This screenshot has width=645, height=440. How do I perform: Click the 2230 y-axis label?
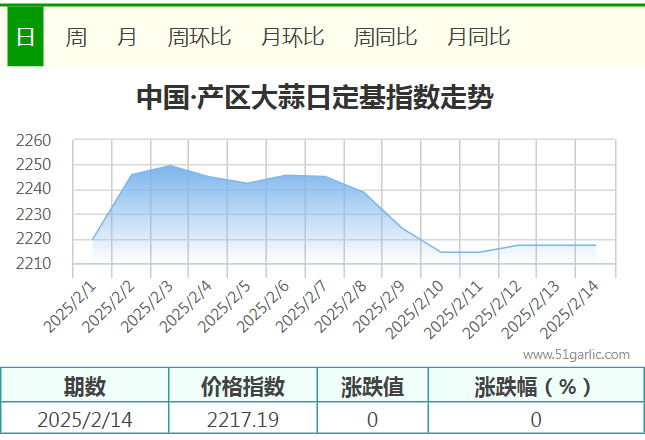tap(33, 214)
